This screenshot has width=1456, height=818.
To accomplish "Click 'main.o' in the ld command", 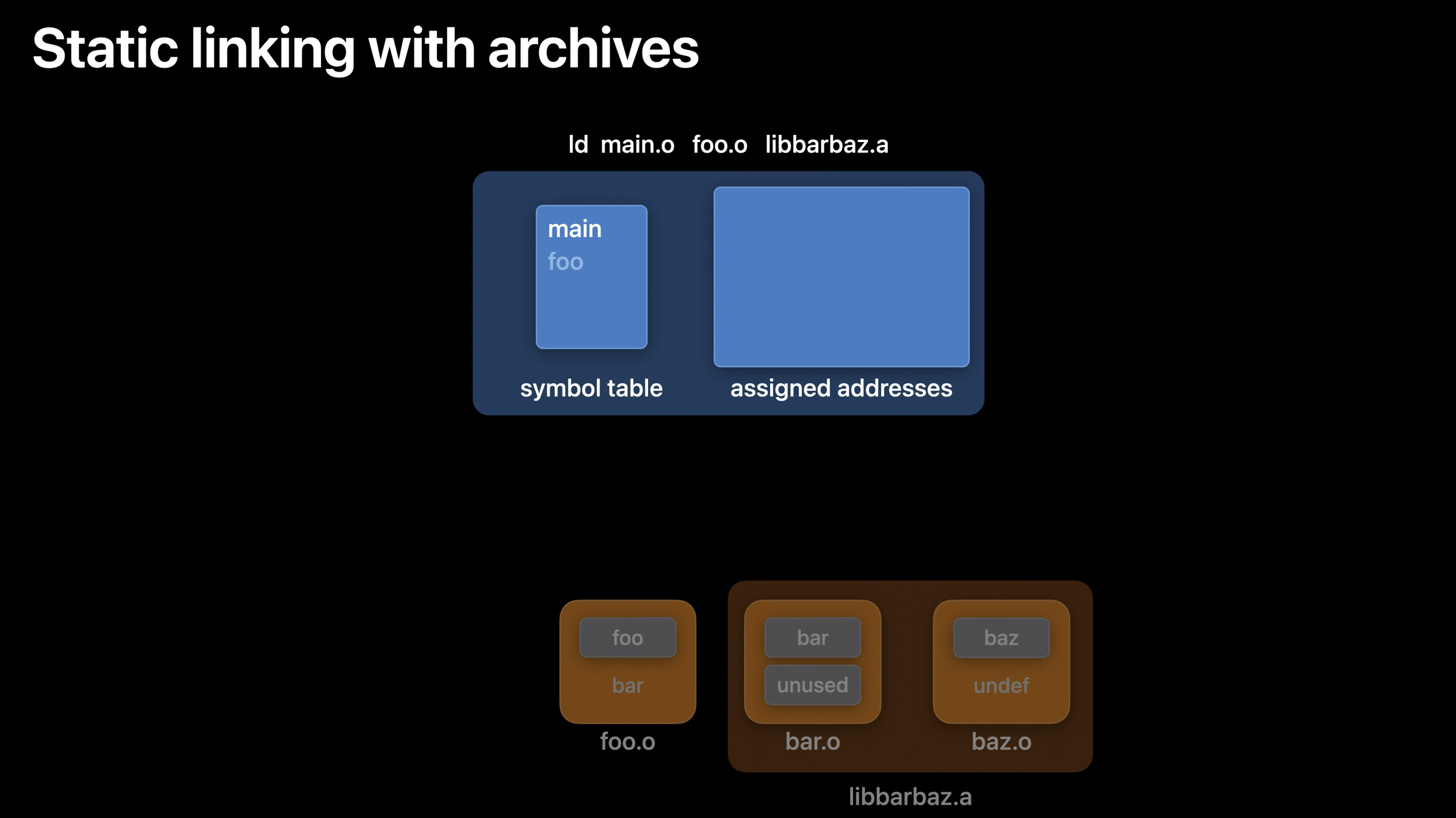I will (x=637, y=145).
